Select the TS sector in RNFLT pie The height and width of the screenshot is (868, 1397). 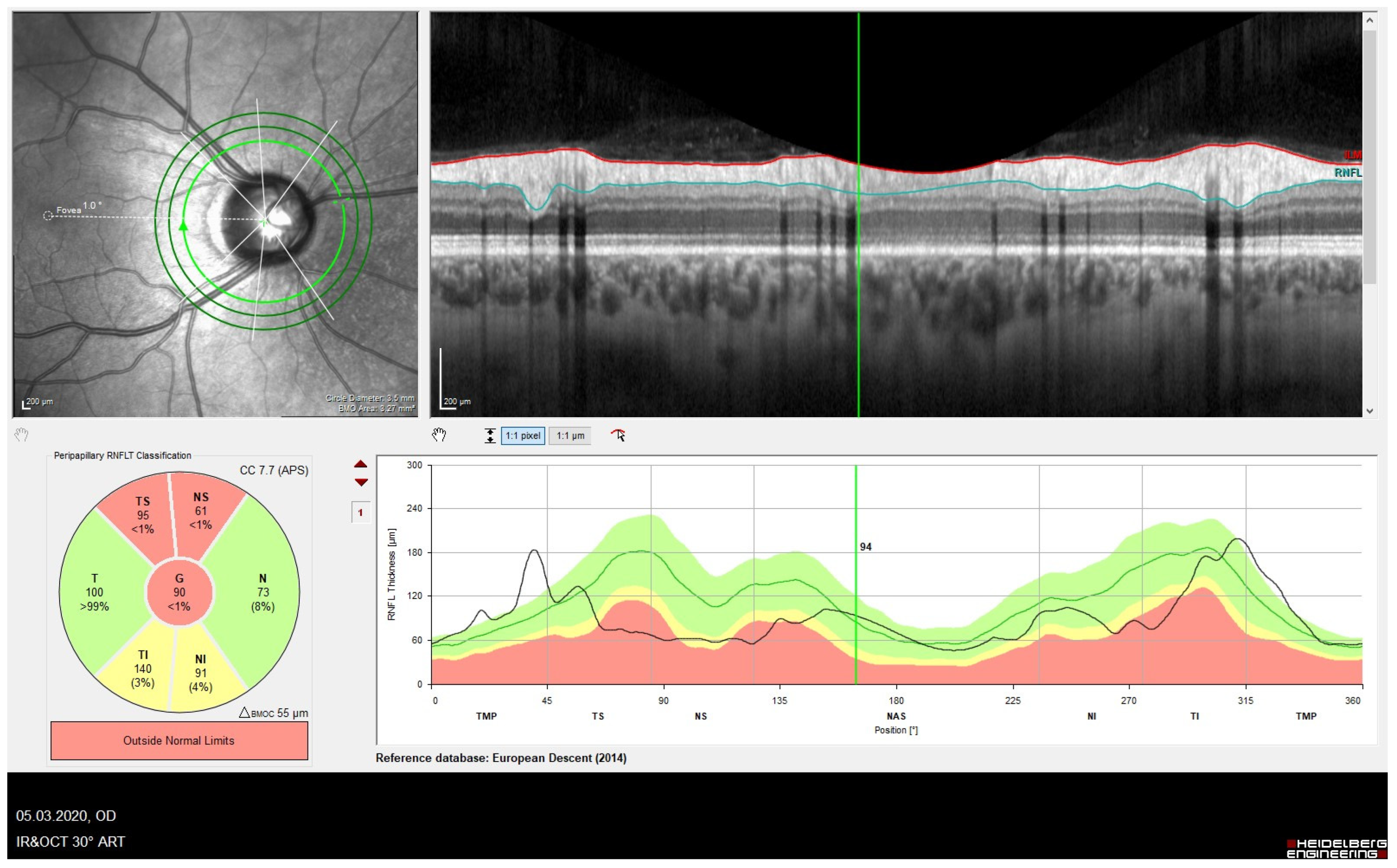coord(142,514)
